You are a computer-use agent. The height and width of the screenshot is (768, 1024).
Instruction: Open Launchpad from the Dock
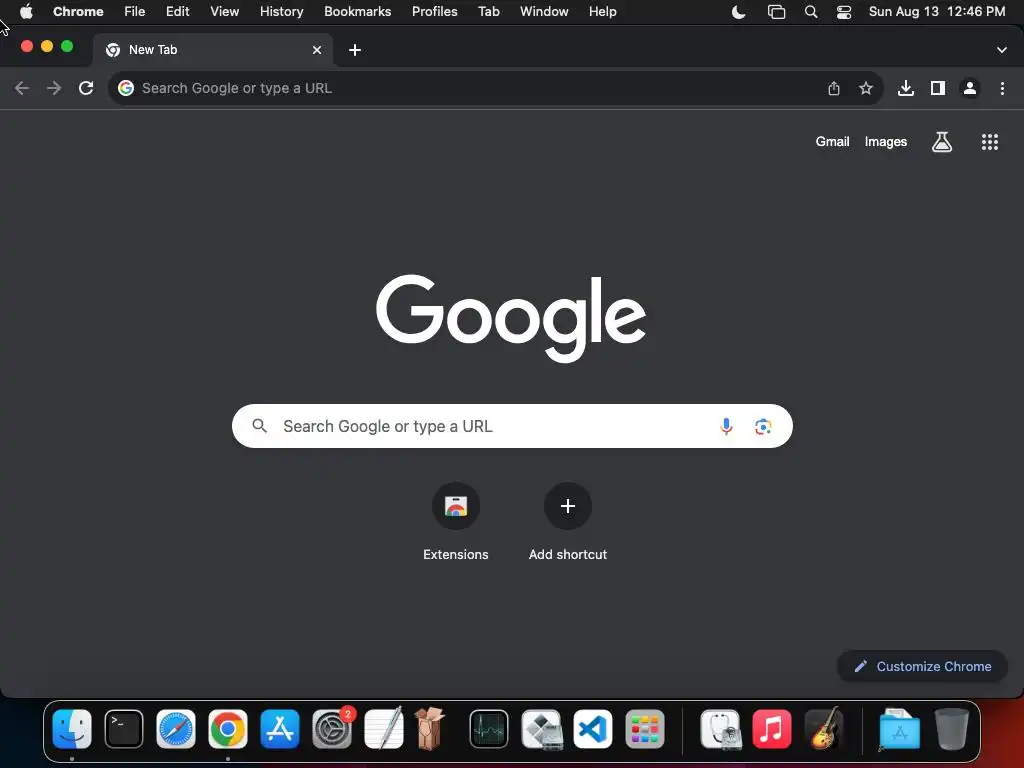[645, 729]
